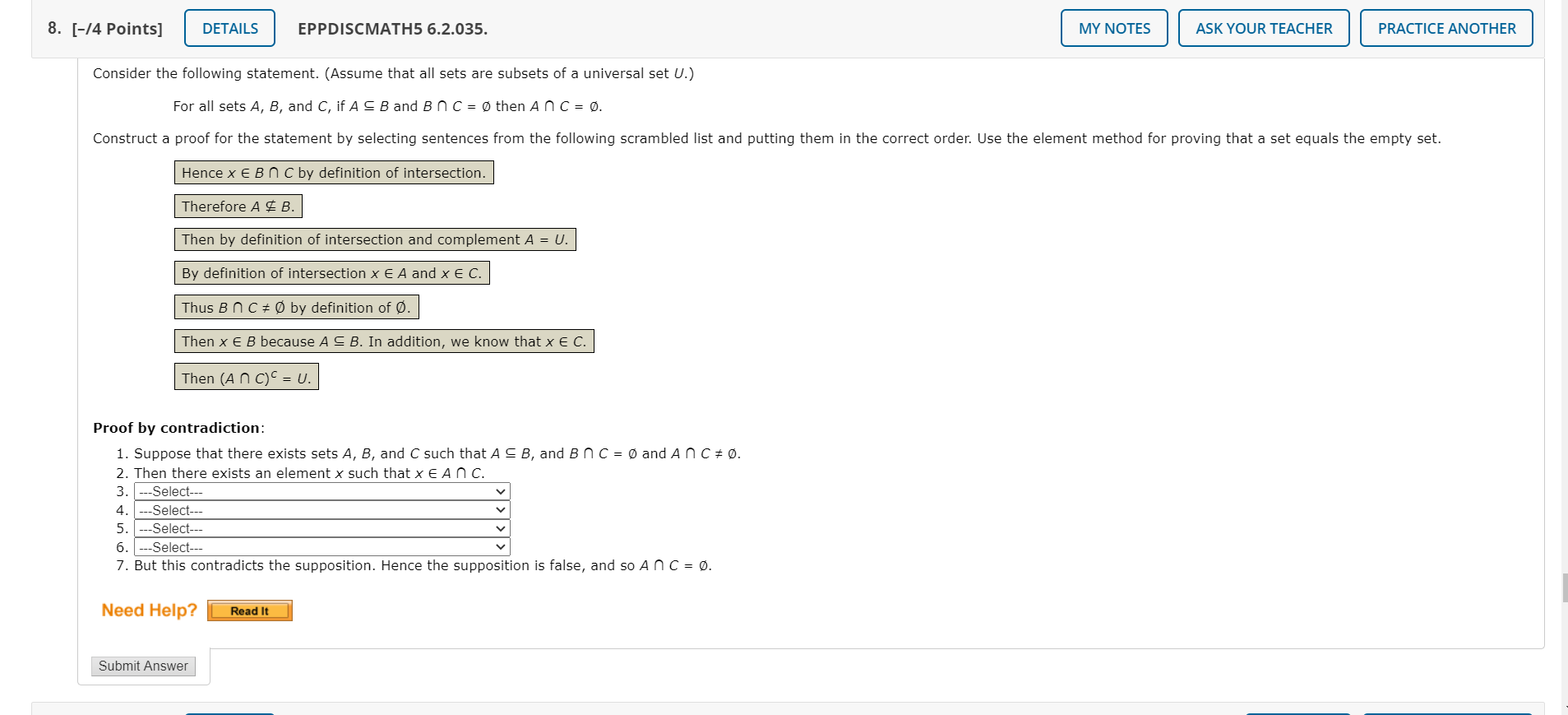Screen dimensions: 1568x715
Task: Expand the step 6 select list
Action: [321, 547]
